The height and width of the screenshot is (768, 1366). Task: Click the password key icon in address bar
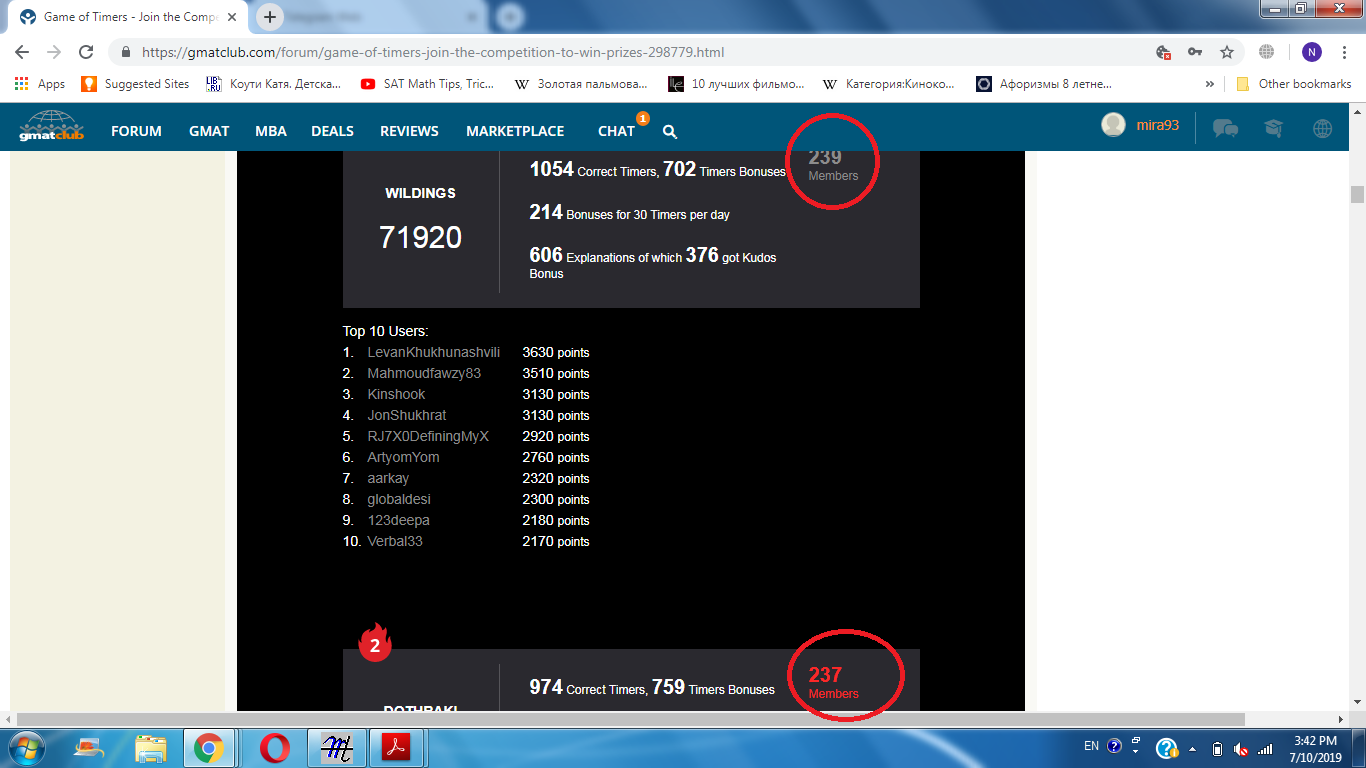pyautogui.click(x=1195, y=52)
